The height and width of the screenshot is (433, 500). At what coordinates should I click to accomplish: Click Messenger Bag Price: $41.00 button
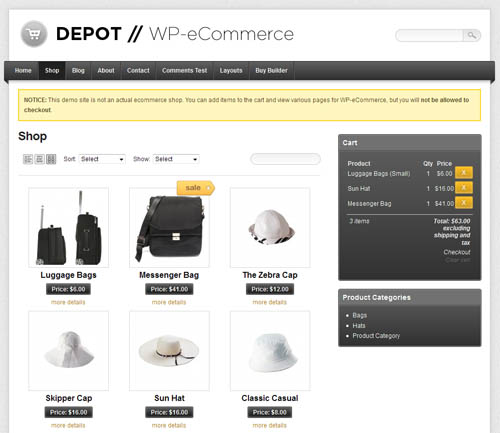tap(169, 289)
